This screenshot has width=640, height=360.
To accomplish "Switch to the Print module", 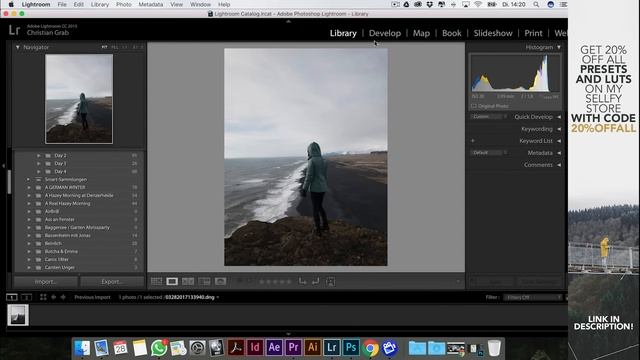I will (x=533, y=33).
